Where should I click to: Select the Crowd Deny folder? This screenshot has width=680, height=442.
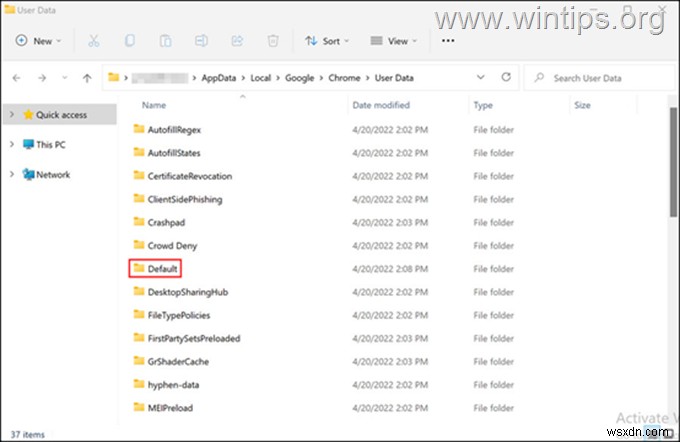click(x=172, y=246)
